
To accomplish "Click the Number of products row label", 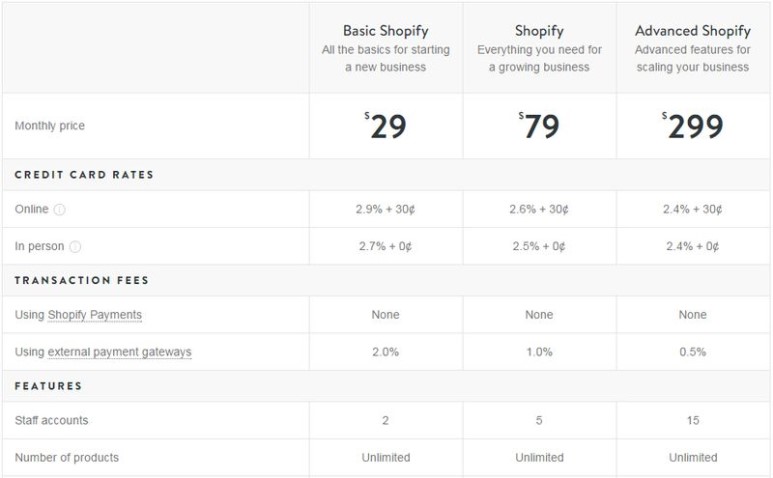I will click(x=67, y=458).
